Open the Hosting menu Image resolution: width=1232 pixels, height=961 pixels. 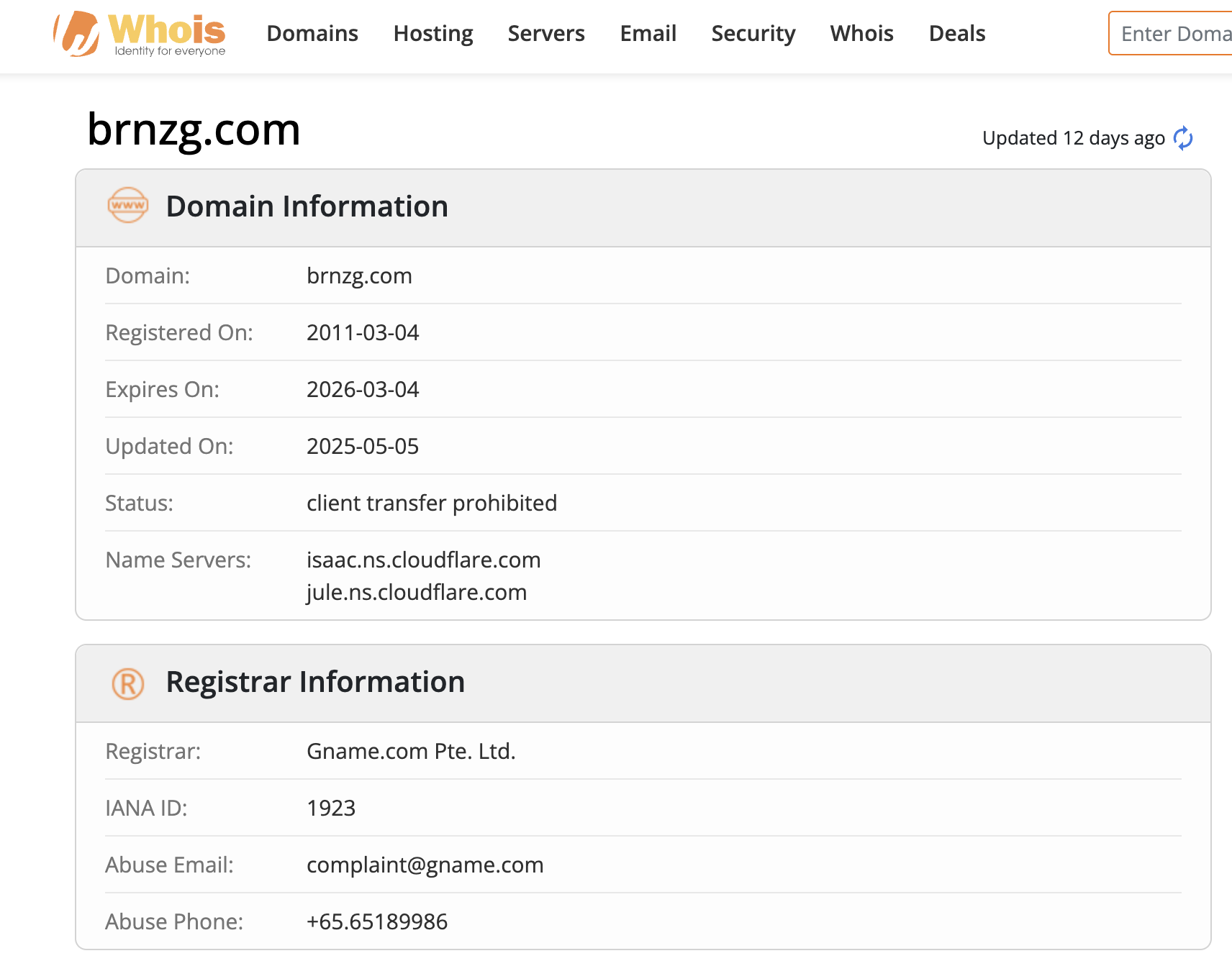pyautogui.click(x=432, y=34)
